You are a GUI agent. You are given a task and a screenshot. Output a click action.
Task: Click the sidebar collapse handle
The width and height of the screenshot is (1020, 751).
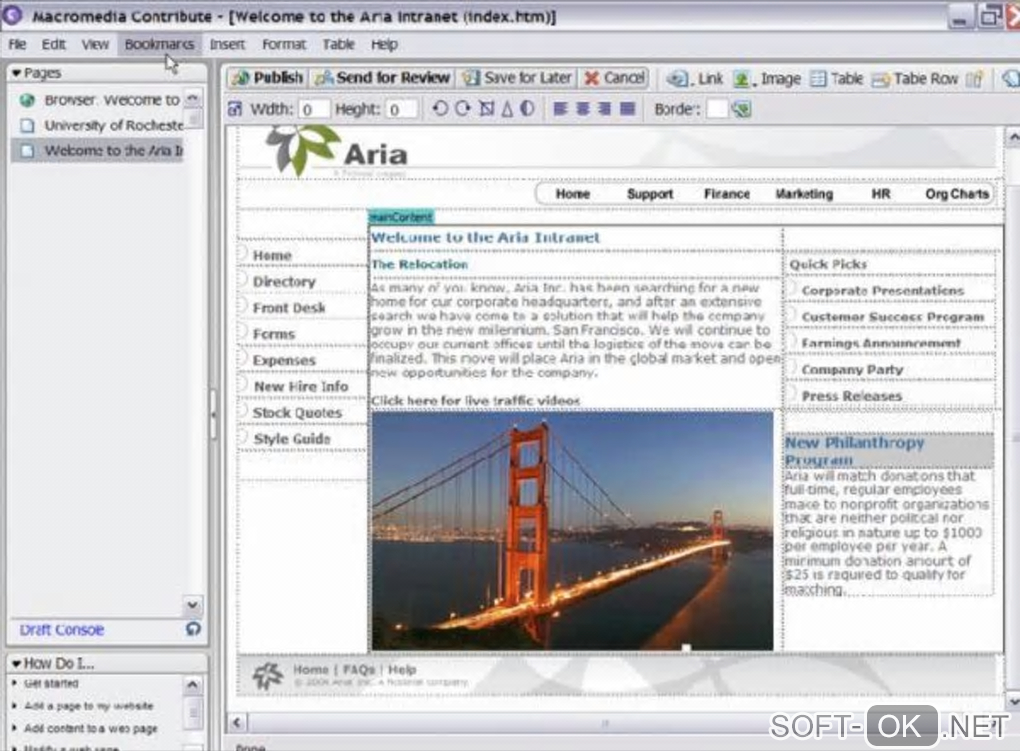click(213, 414)
